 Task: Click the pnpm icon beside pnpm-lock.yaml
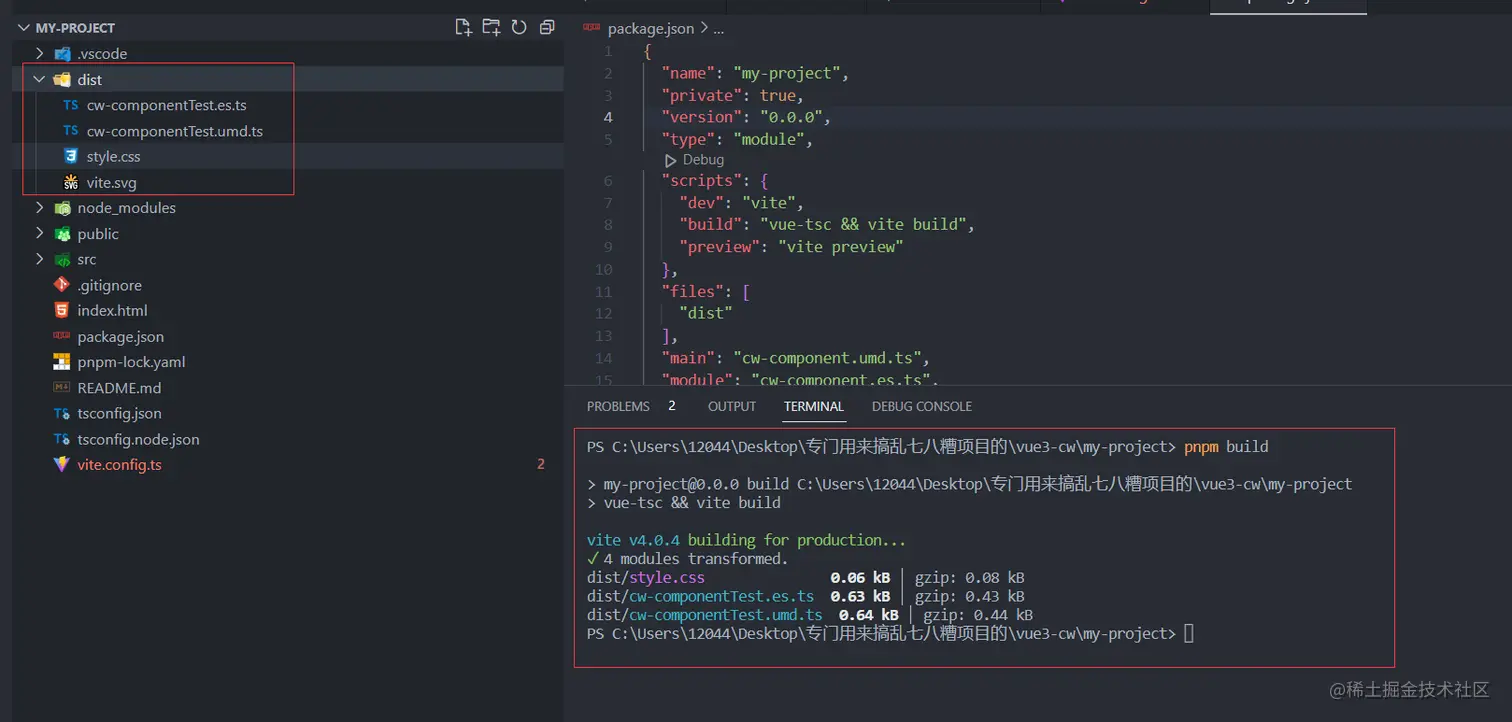[62, 362]
